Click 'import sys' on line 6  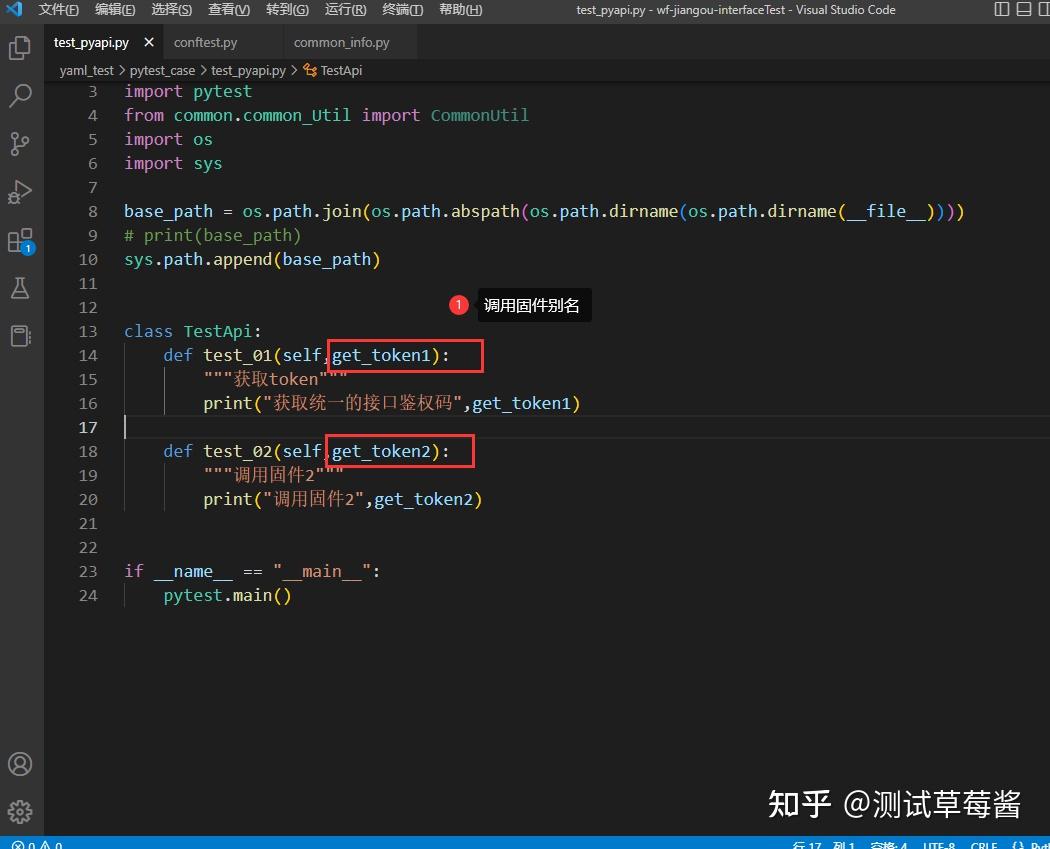pos(173,163)
